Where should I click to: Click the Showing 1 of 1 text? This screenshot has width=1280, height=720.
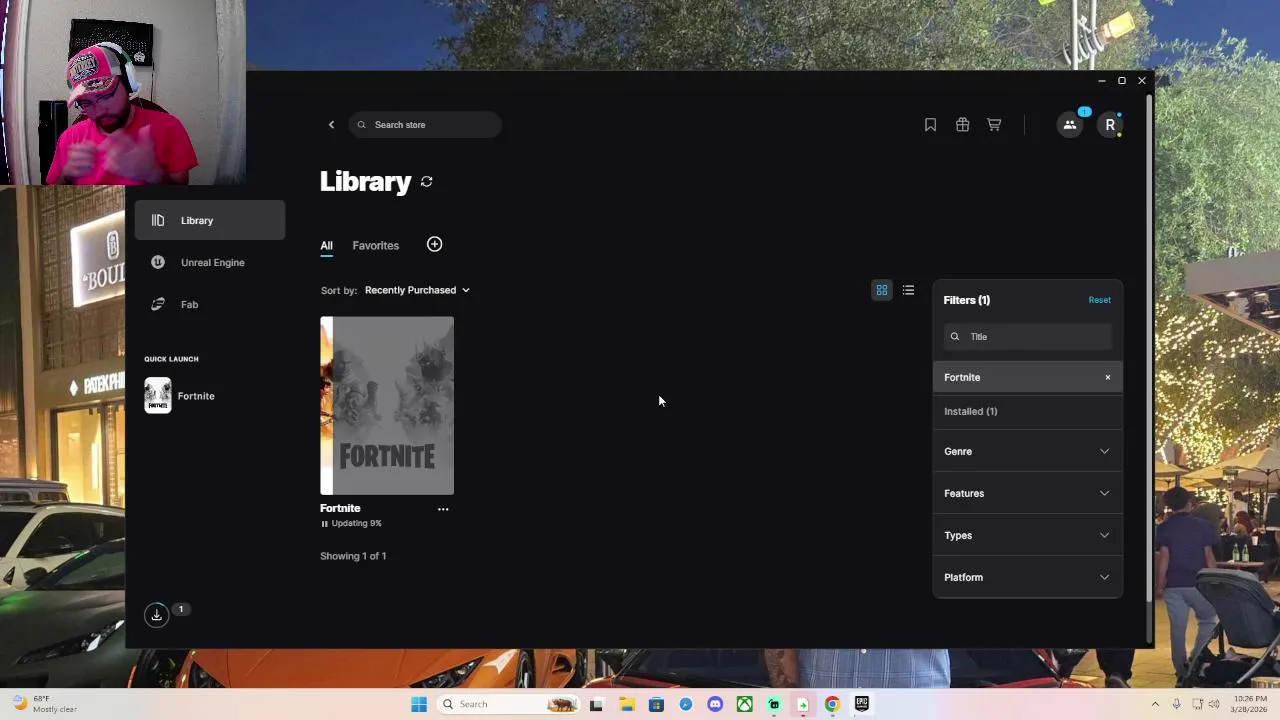tap(353, 556)
